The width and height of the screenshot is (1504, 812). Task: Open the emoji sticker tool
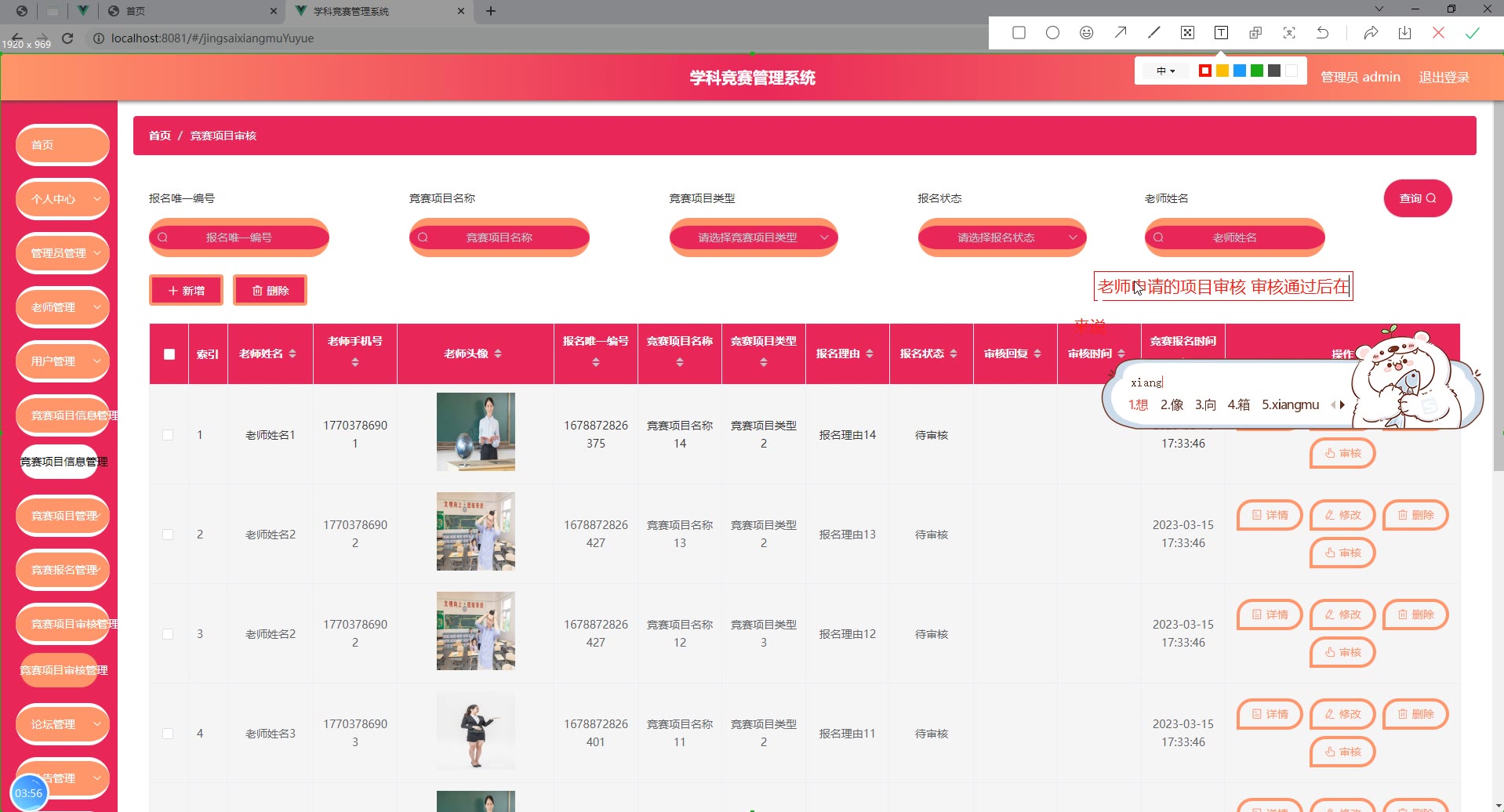pyautogui.click(x=1086, y=33)
